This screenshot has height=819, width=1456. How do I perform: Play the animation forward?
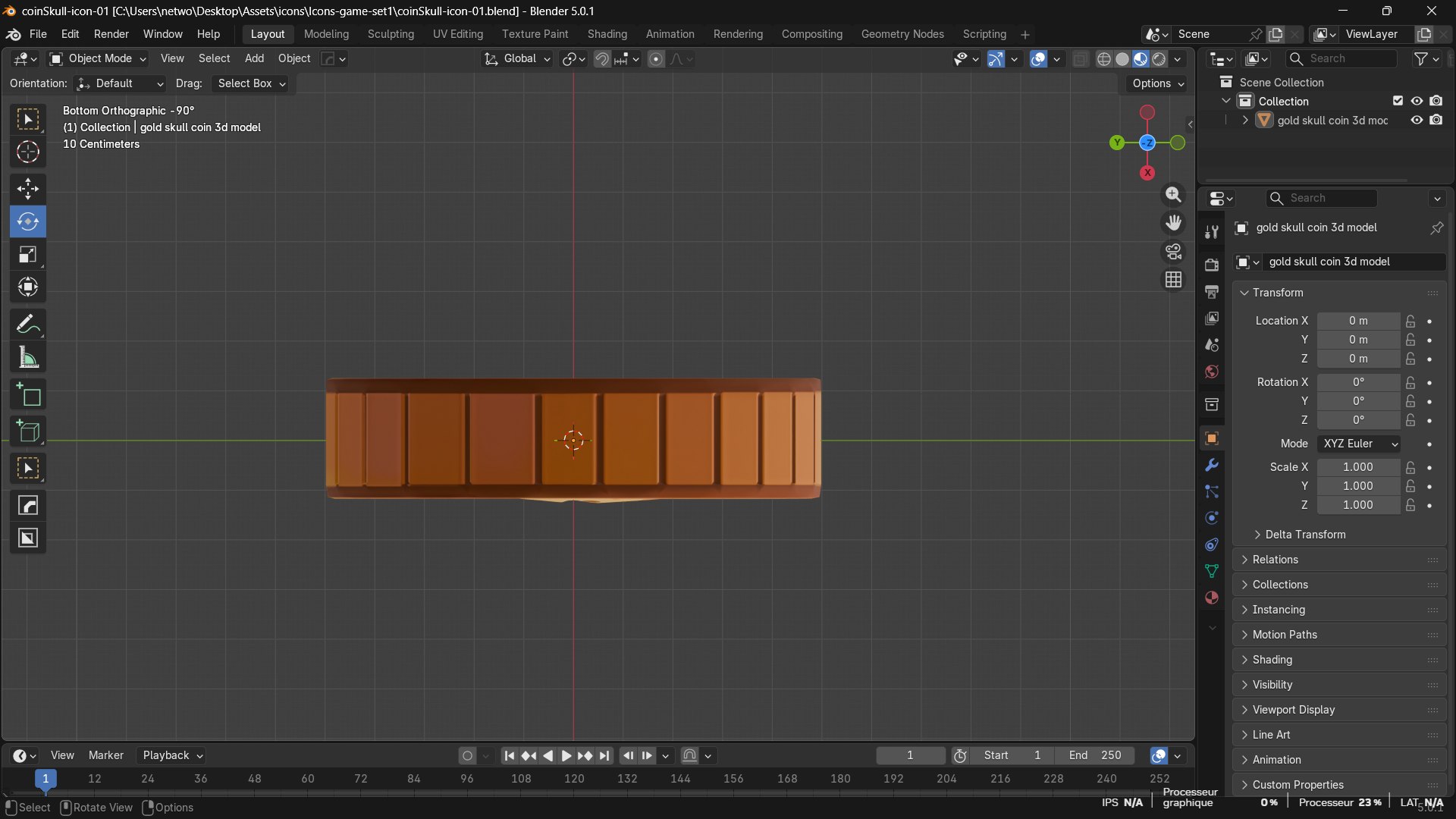click(x=566, y=755)
